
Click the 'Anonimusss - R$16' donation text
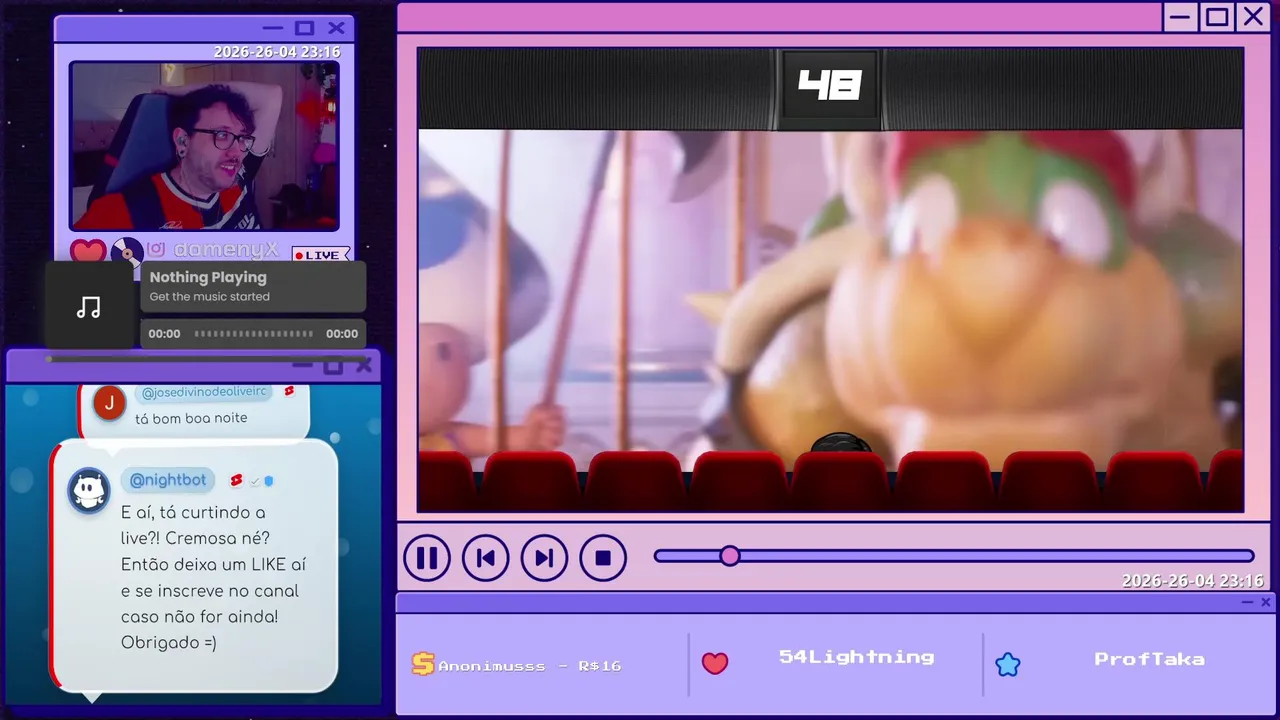pos(530,665)
